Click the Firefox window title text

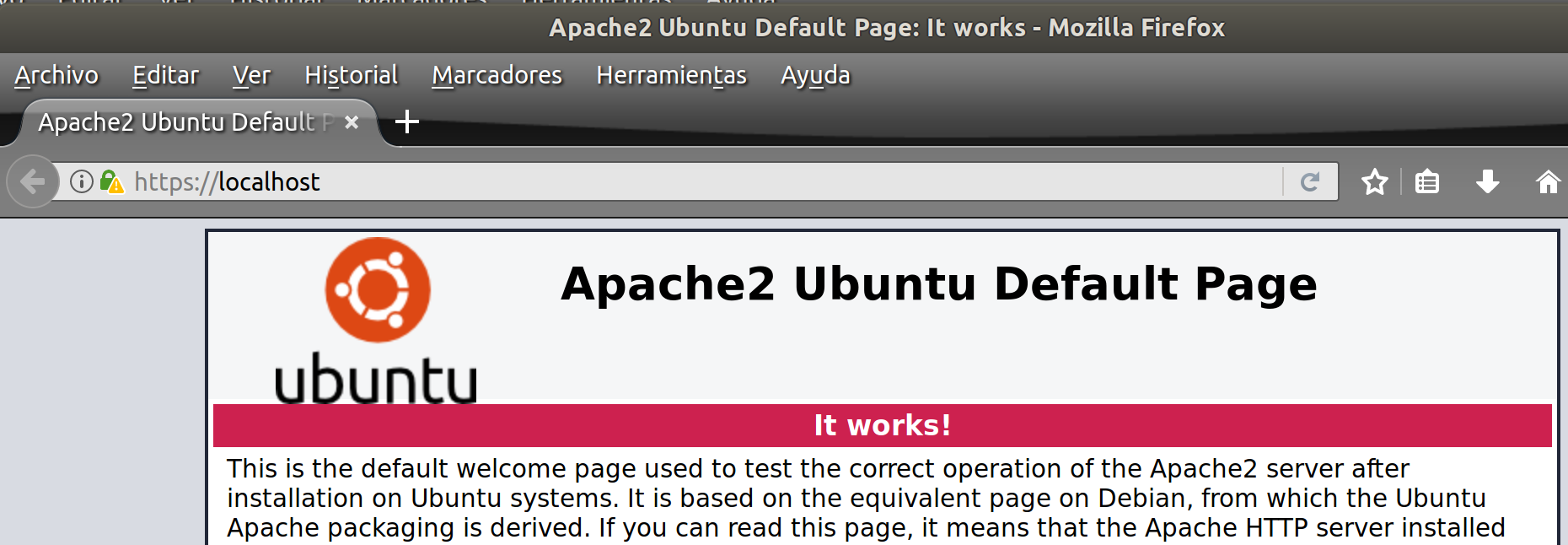tap(887, 28)
